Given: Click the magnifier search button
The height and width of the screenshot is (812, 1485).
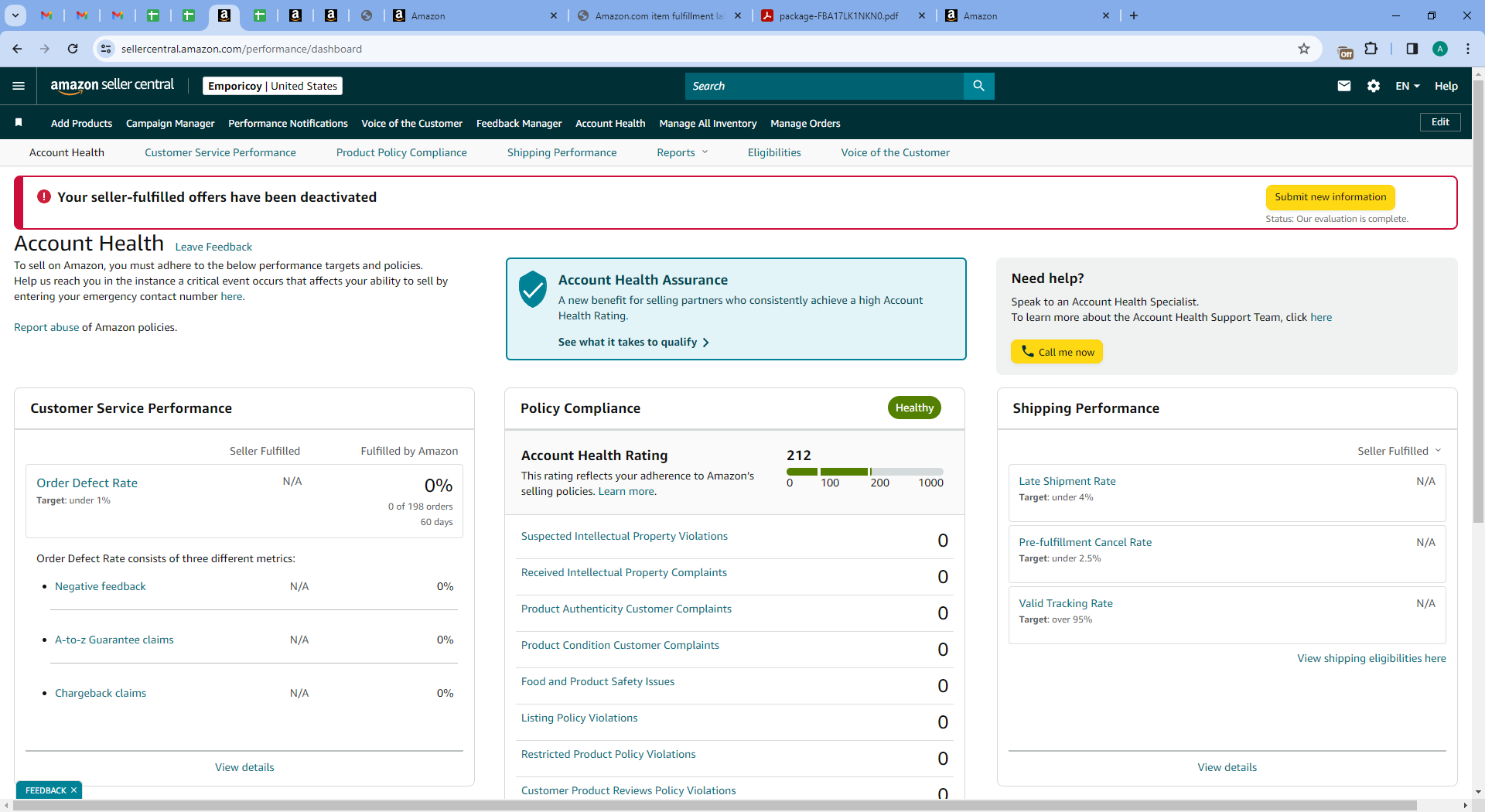Looking at the screenshot, I should pos(978,86).
